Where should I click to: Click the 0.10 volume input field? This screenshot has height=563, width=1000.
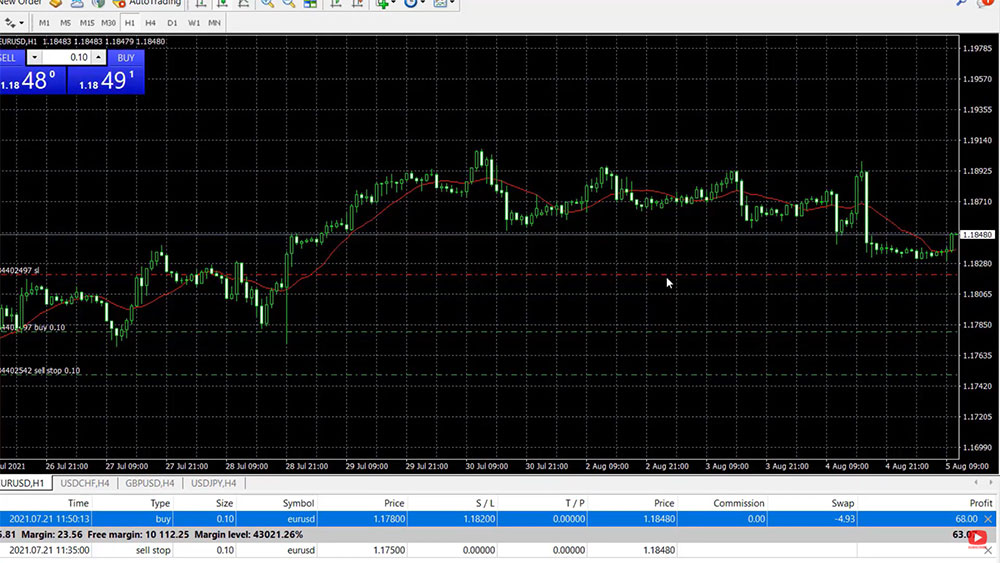tap(67, 57)
